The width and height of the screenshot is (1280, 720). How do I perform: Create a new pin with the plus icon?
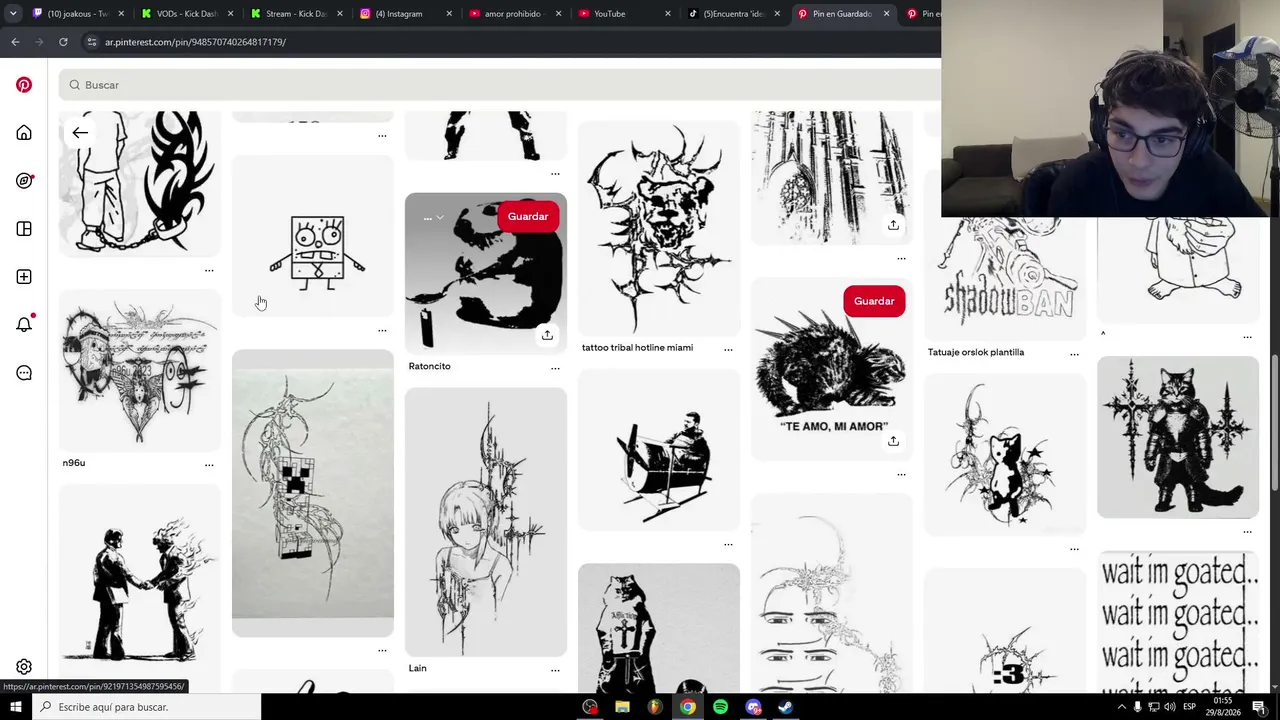24,277
